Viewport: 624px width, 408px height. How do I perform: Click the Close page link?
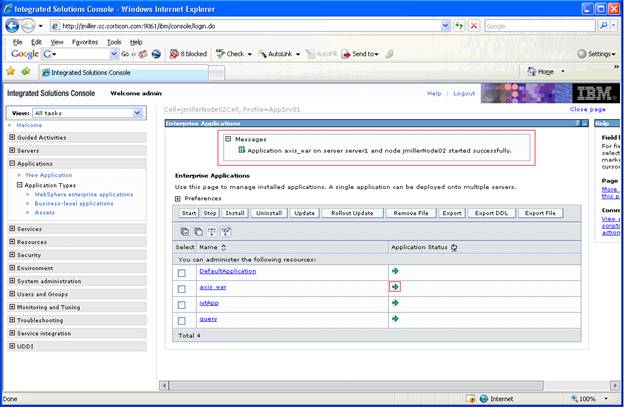coord(587,109)
